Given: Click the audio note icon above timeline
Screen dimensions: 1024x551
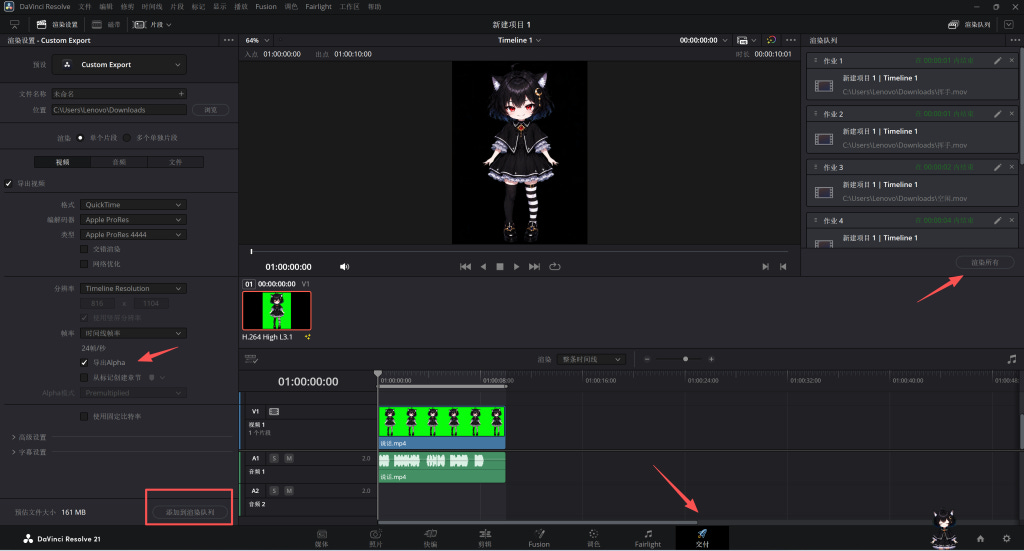Looking at the screenshot, I should [x=1012, y=359].
